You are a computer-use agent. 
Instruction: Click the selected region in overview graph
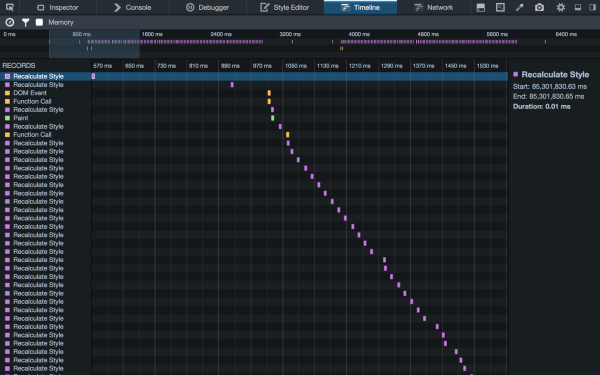click(94, 44)
